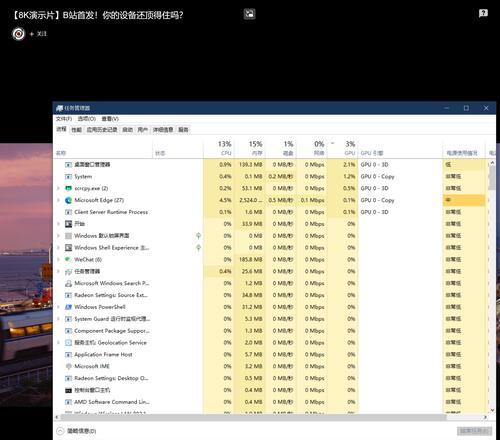Expand the WeChat (6) process group
Screen dimensions: 500x440
coord(58,259)
